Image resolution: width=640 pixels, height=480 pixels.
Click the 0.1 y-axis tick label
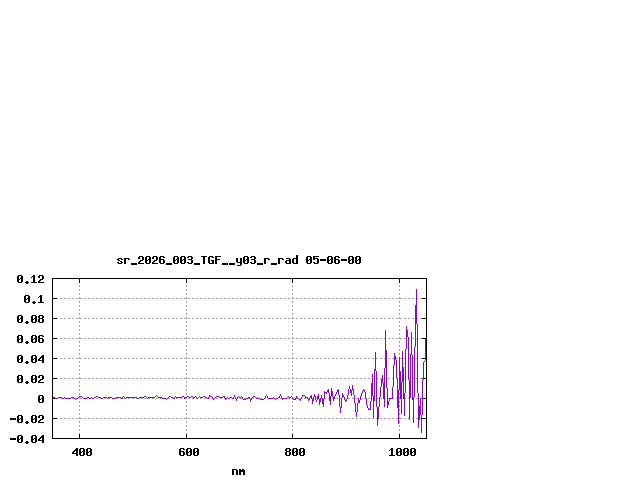click(x=33, y=299)
